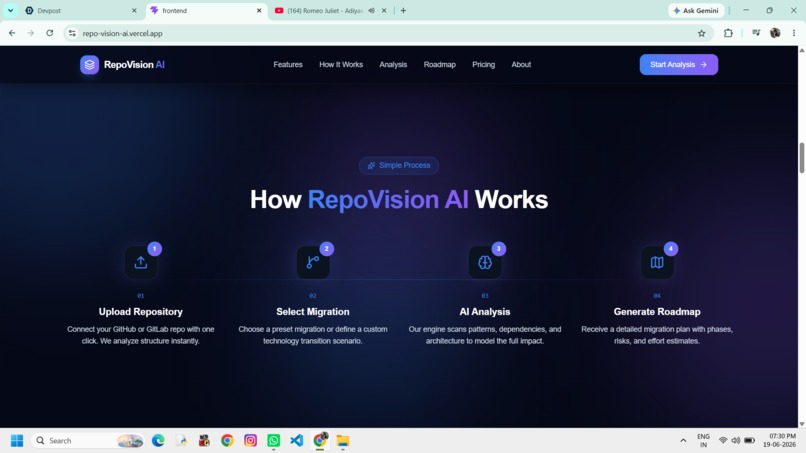Close the YouTube tab
806x453 pixels.
point(384,10)
